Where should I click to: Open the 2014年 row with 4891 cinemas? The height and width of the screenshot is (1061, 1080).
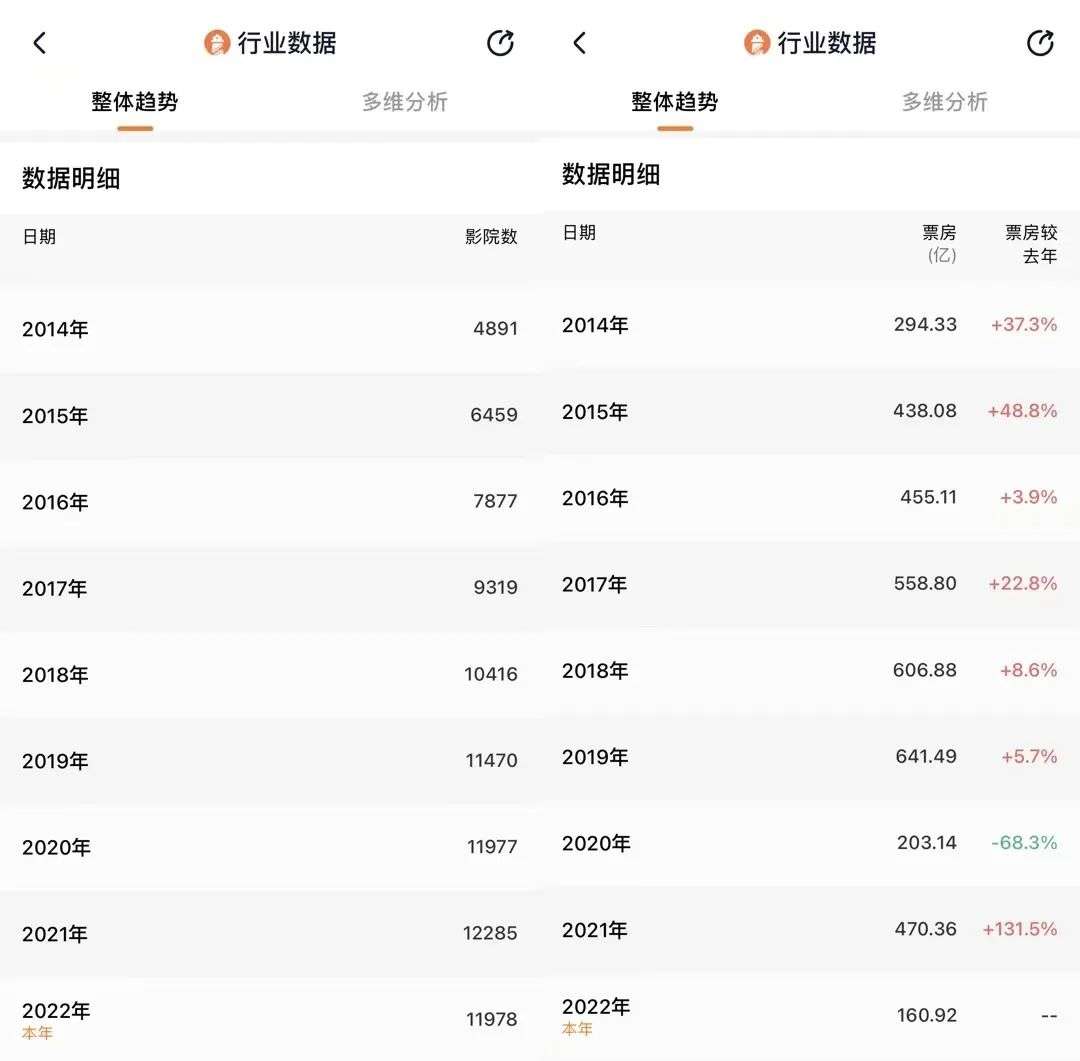point(270,329)
